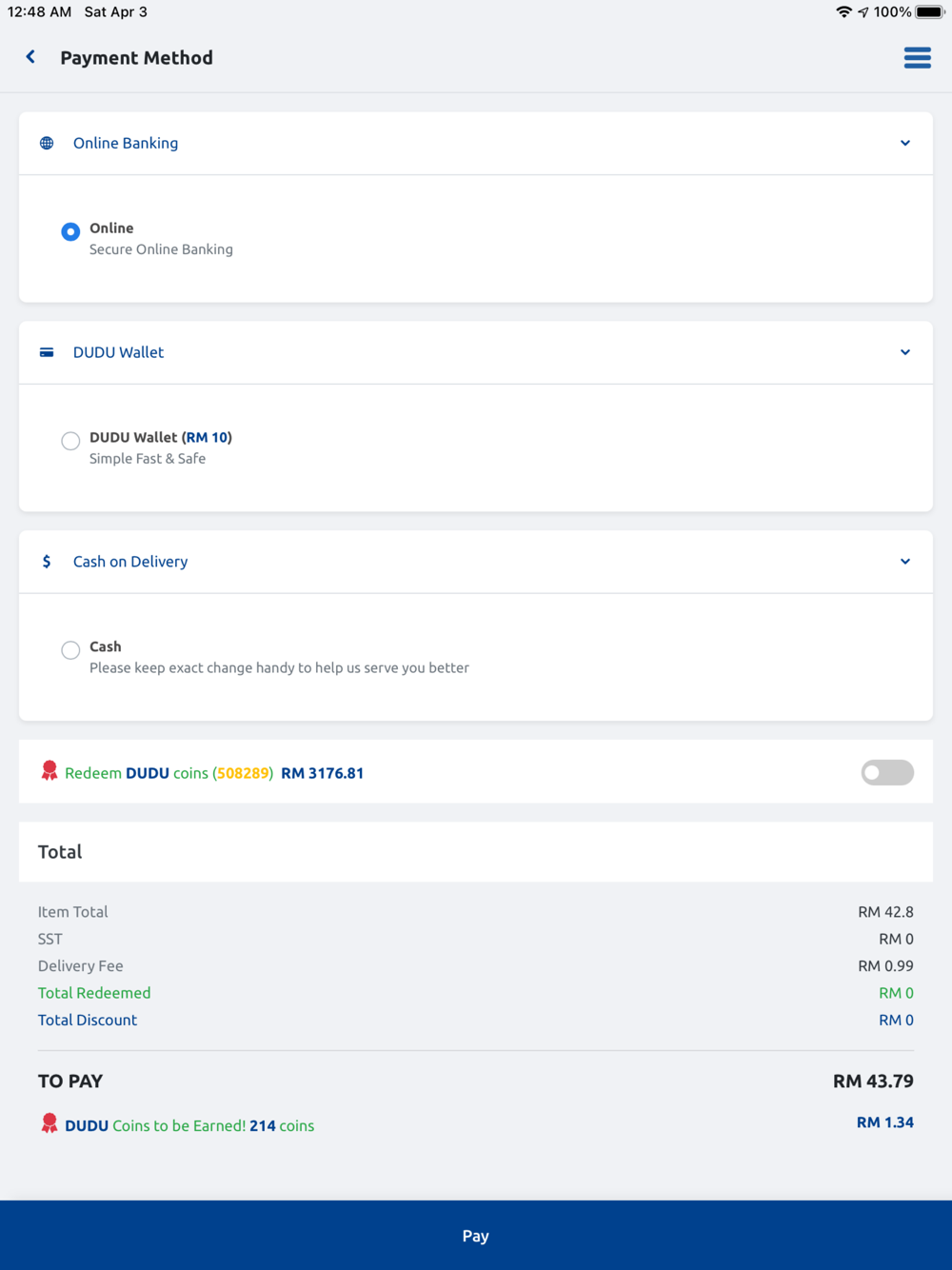Click the dollar icon beside Cash on Delivery
This screenshot has width=952, height=1270.
[47, 562]
